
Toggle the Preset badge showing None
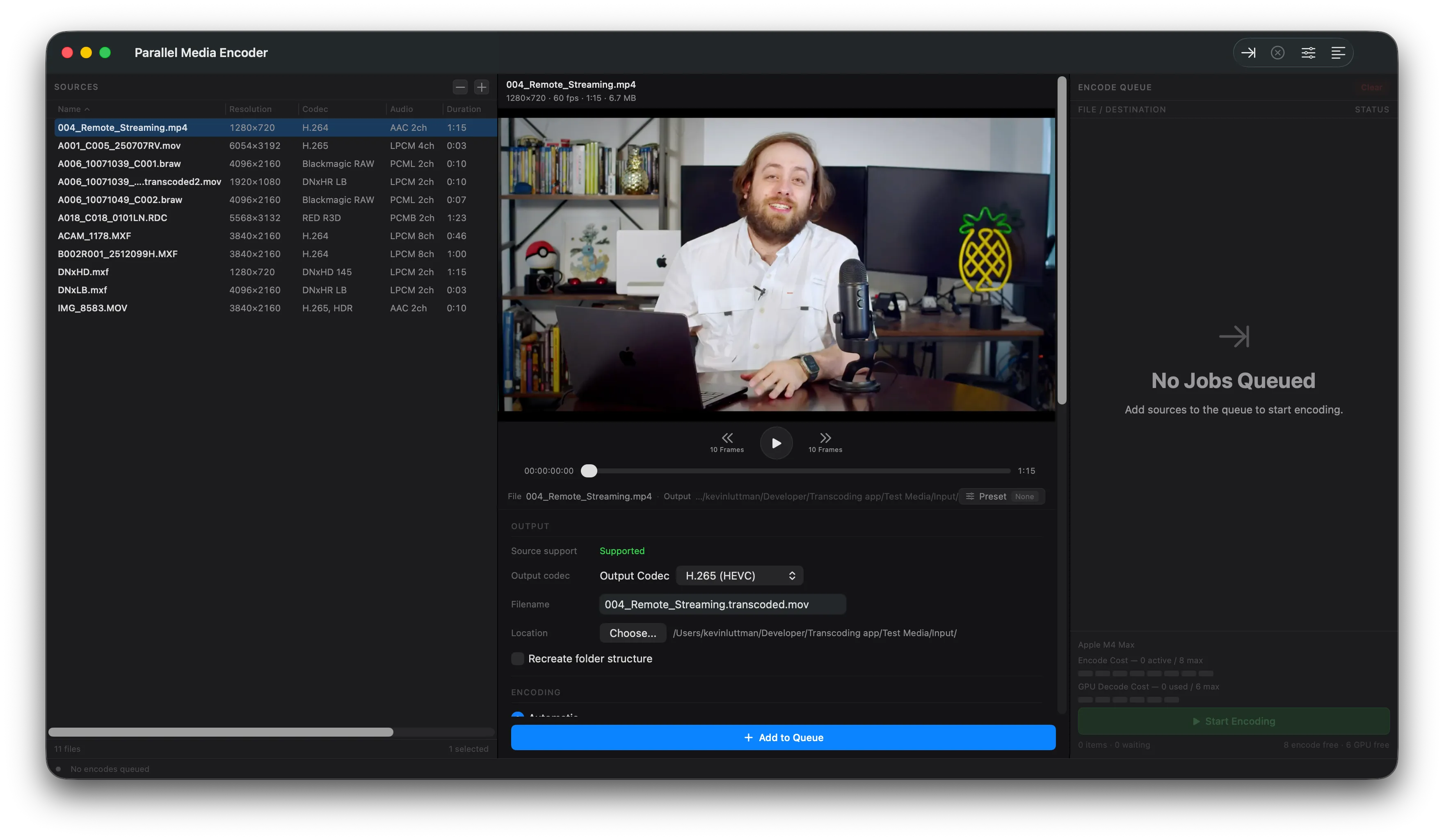point(1002,496)
